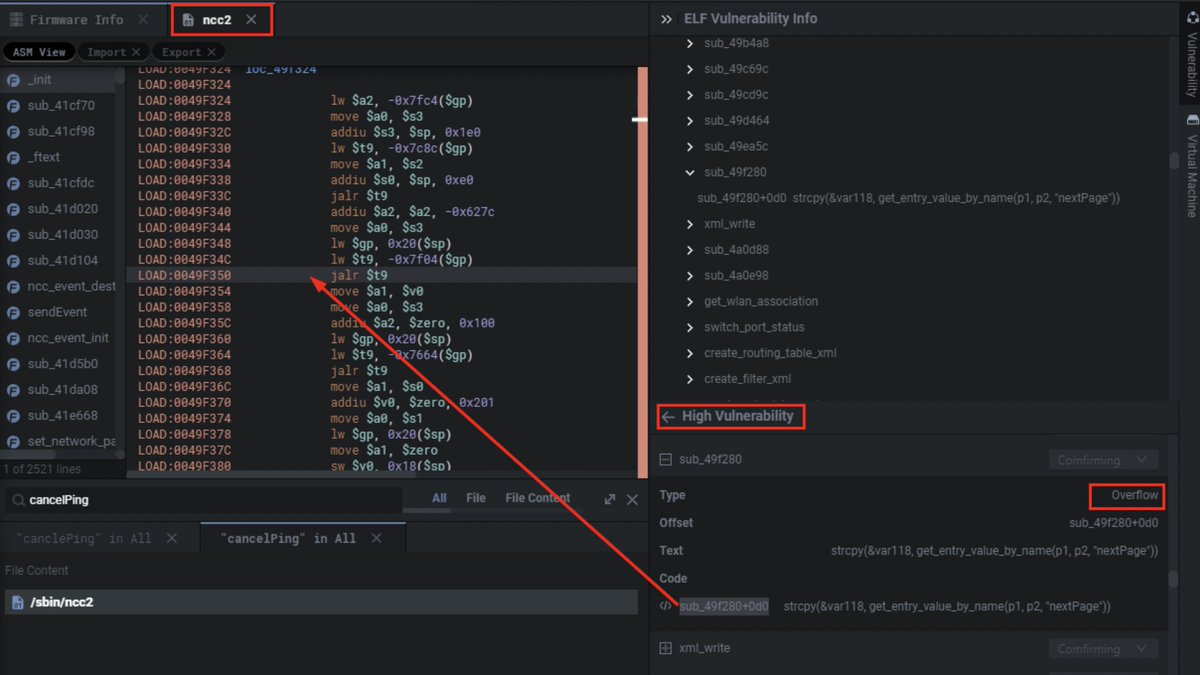This screenshot has height=675, width=1200.
Task: Expand the search panel
Action: point(610,499)
